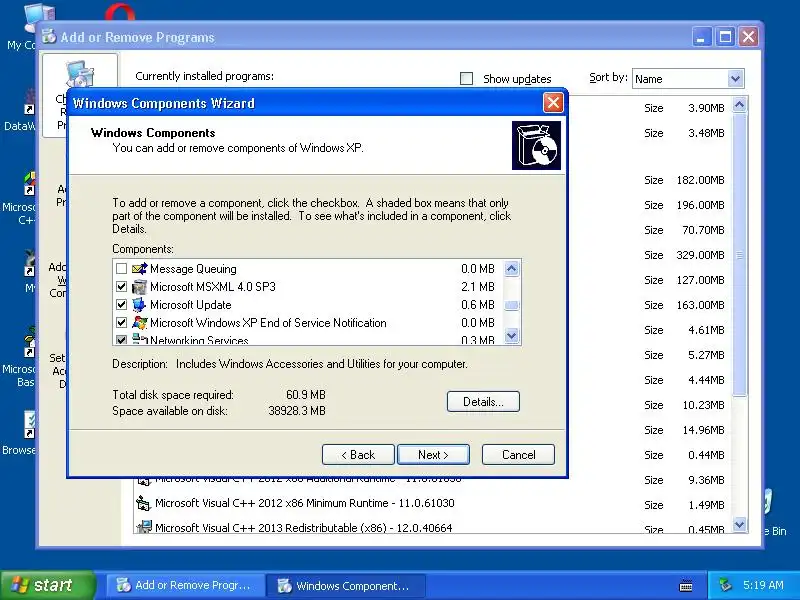Screen dimensions: 800x600
Task: Click the system tray security icon
Action: (725, 585)
